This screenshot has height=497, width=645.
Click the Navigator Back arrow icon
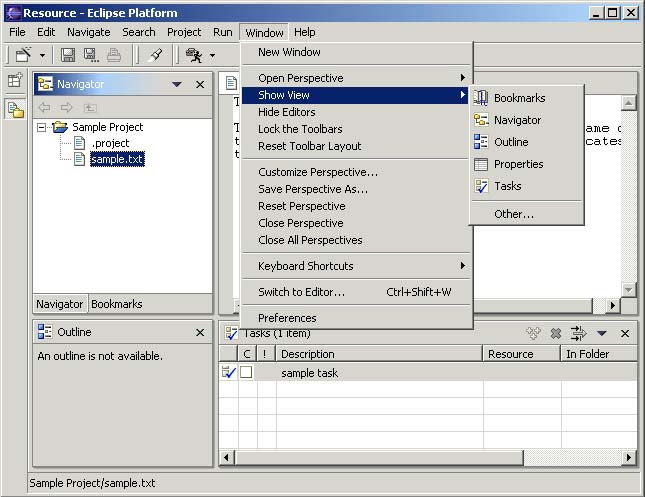[44, 107]
